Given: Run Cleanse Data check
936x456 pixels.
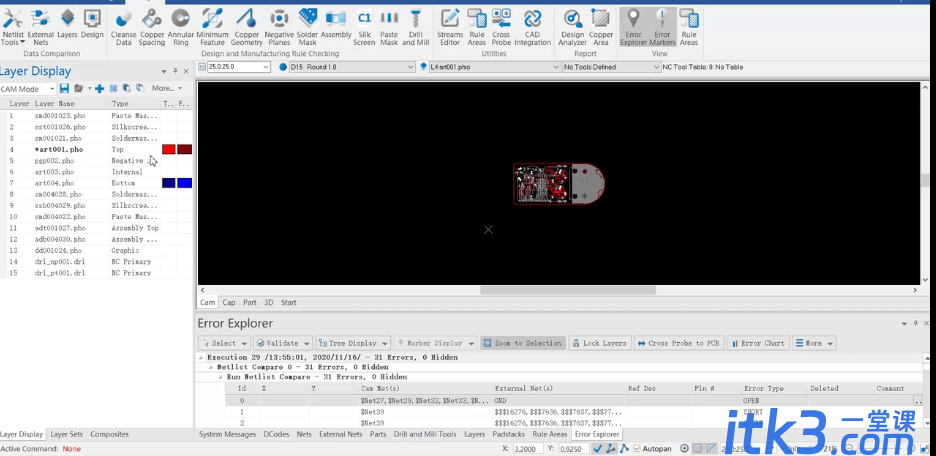Looking at the screenshot, I should click(x=124, y=27).
